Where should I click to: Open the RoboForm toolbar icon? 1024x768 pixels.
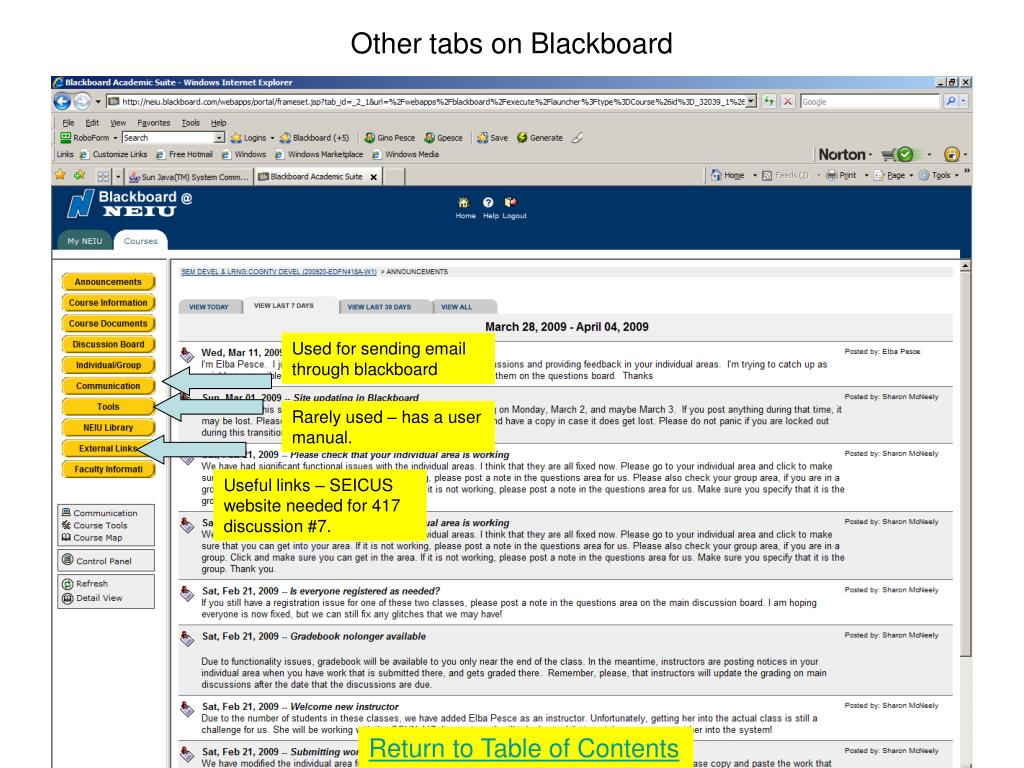point(65,138)
